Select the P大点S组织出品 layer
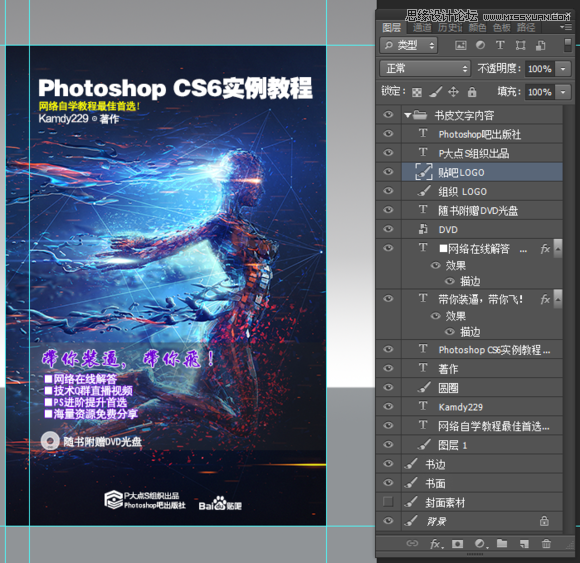Viewport: 580px width, 563px height. [x=482, y=153]
